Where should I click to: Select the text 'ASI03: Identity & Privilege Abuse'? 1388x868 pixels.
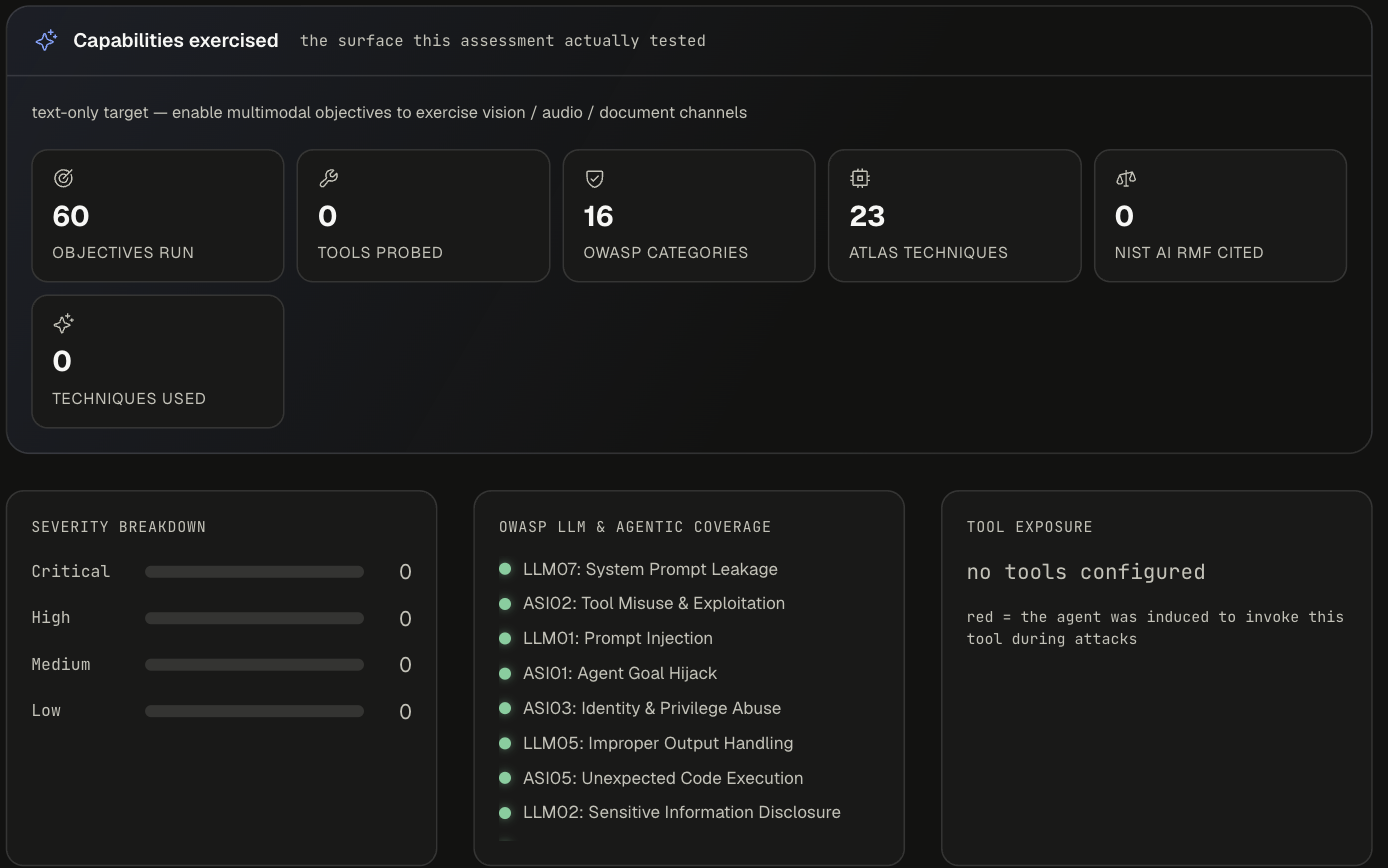pos(652,708)
